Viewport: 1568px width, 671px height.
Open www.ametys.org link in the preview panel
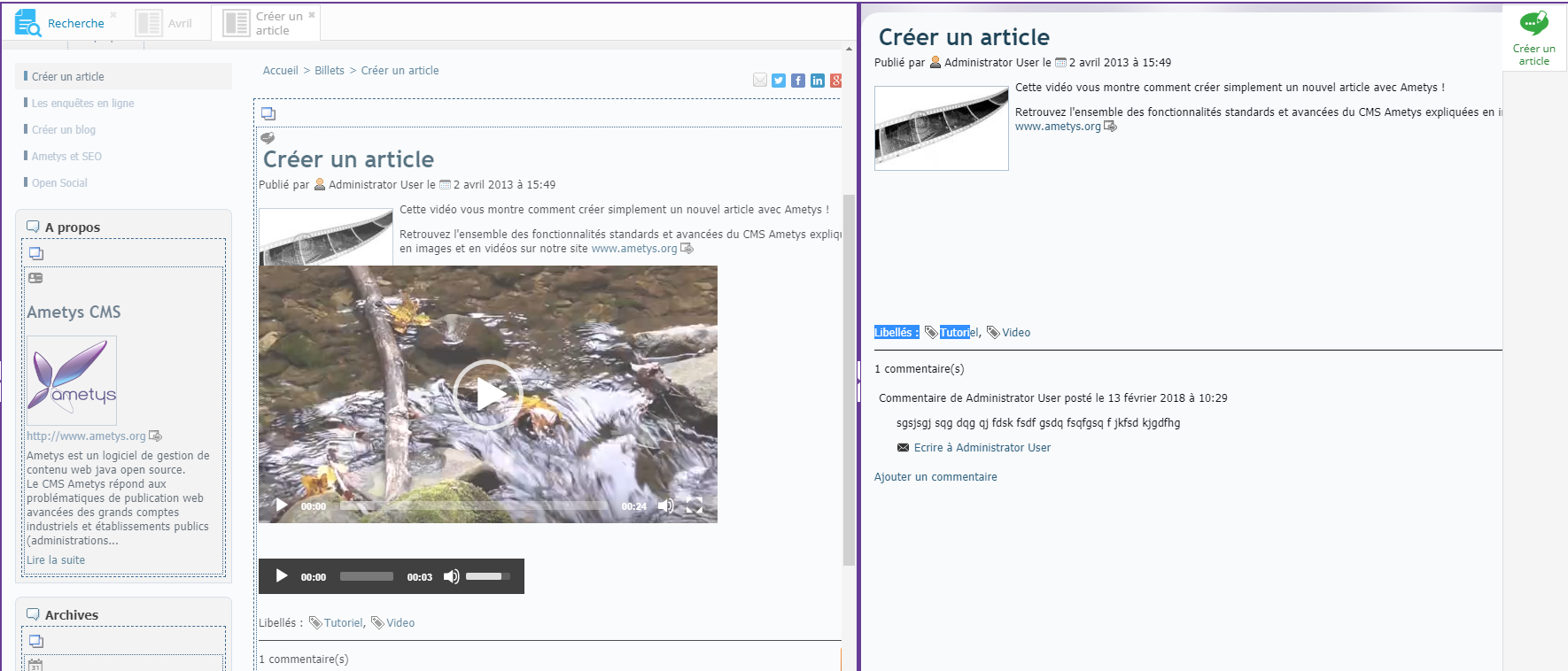1058,127
